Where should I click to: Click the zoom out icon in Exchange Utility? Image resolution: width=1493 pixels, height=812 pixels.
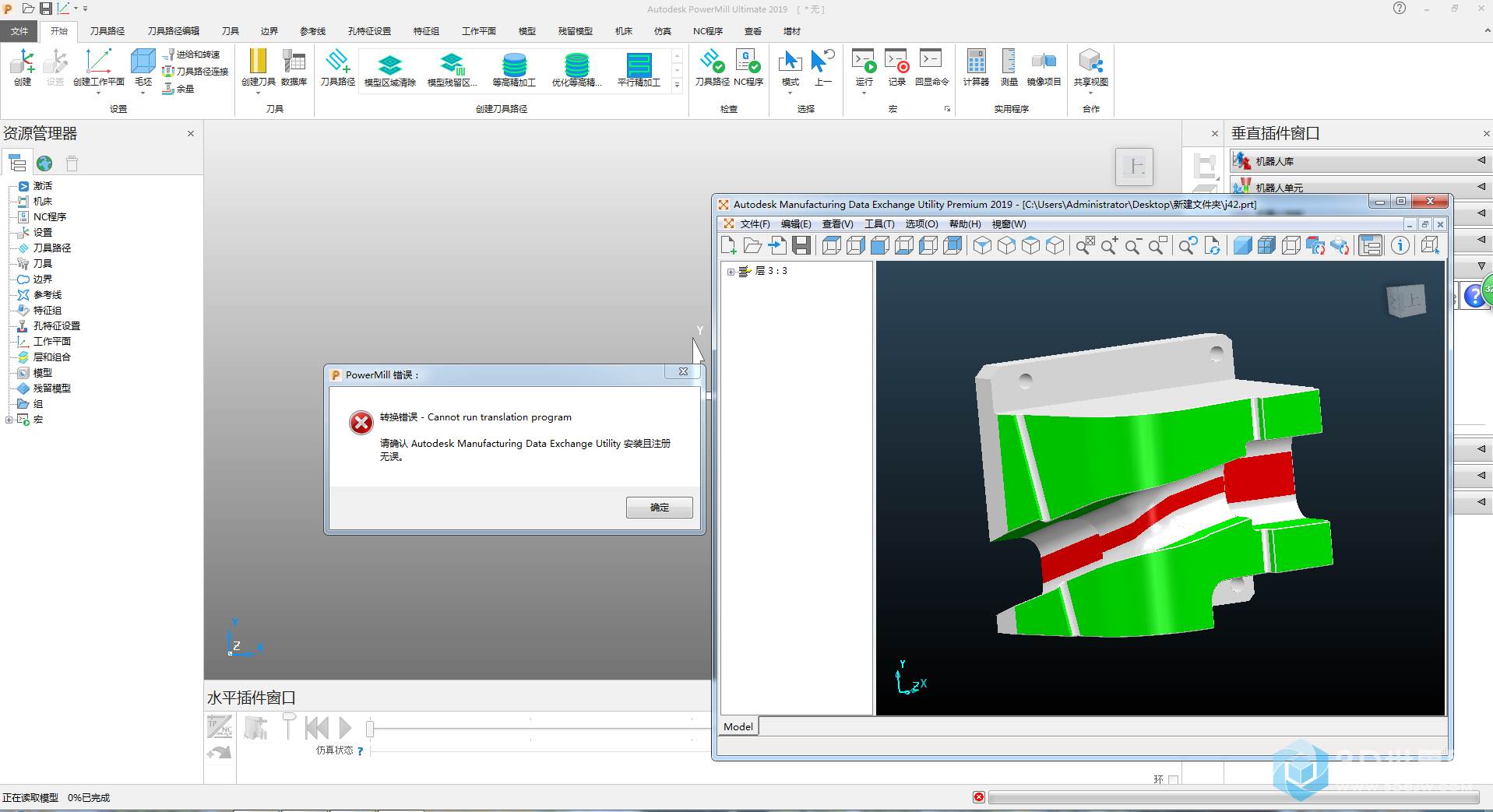(1133, 246)
